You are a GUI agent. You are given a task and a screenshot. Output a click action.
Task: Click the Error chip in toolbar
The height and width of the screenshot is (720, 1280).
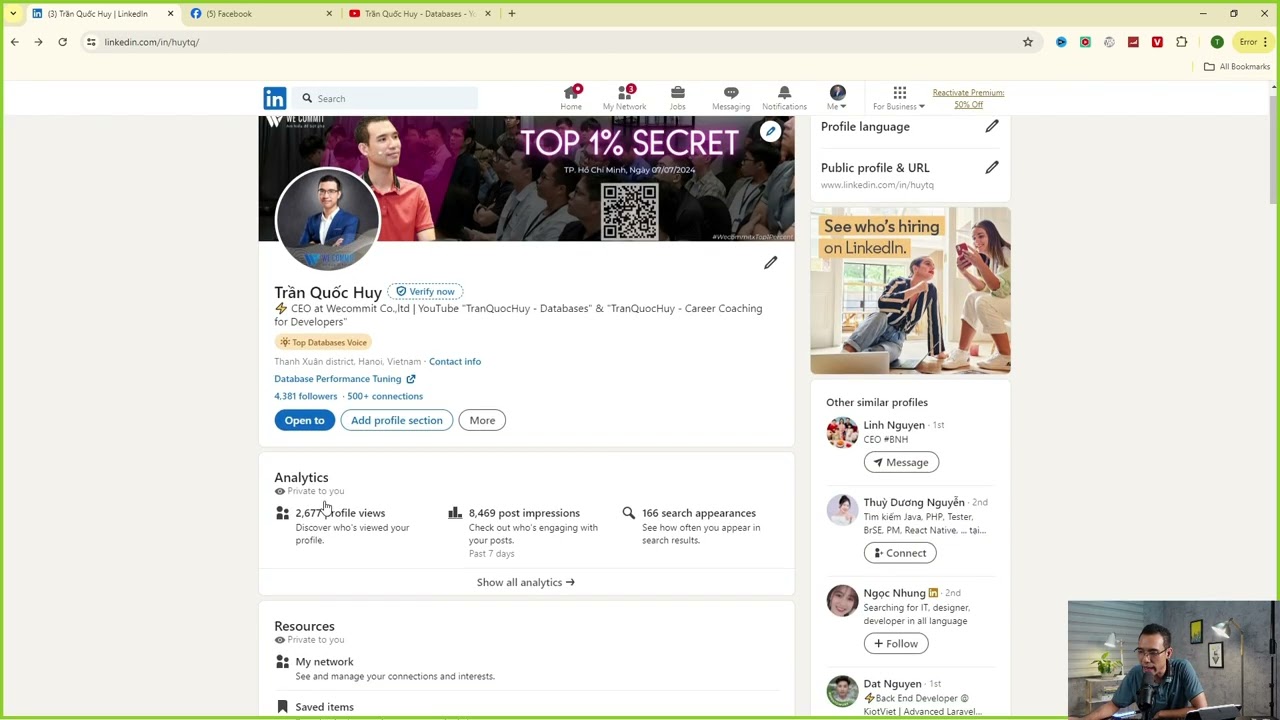pyautogui.click(x=1248, y=42)
